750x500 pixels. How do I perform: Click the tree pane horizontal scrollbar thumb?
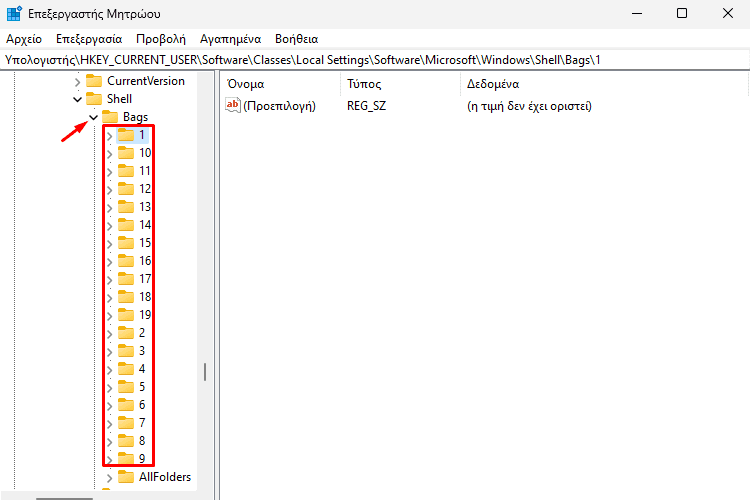(65, 498)
